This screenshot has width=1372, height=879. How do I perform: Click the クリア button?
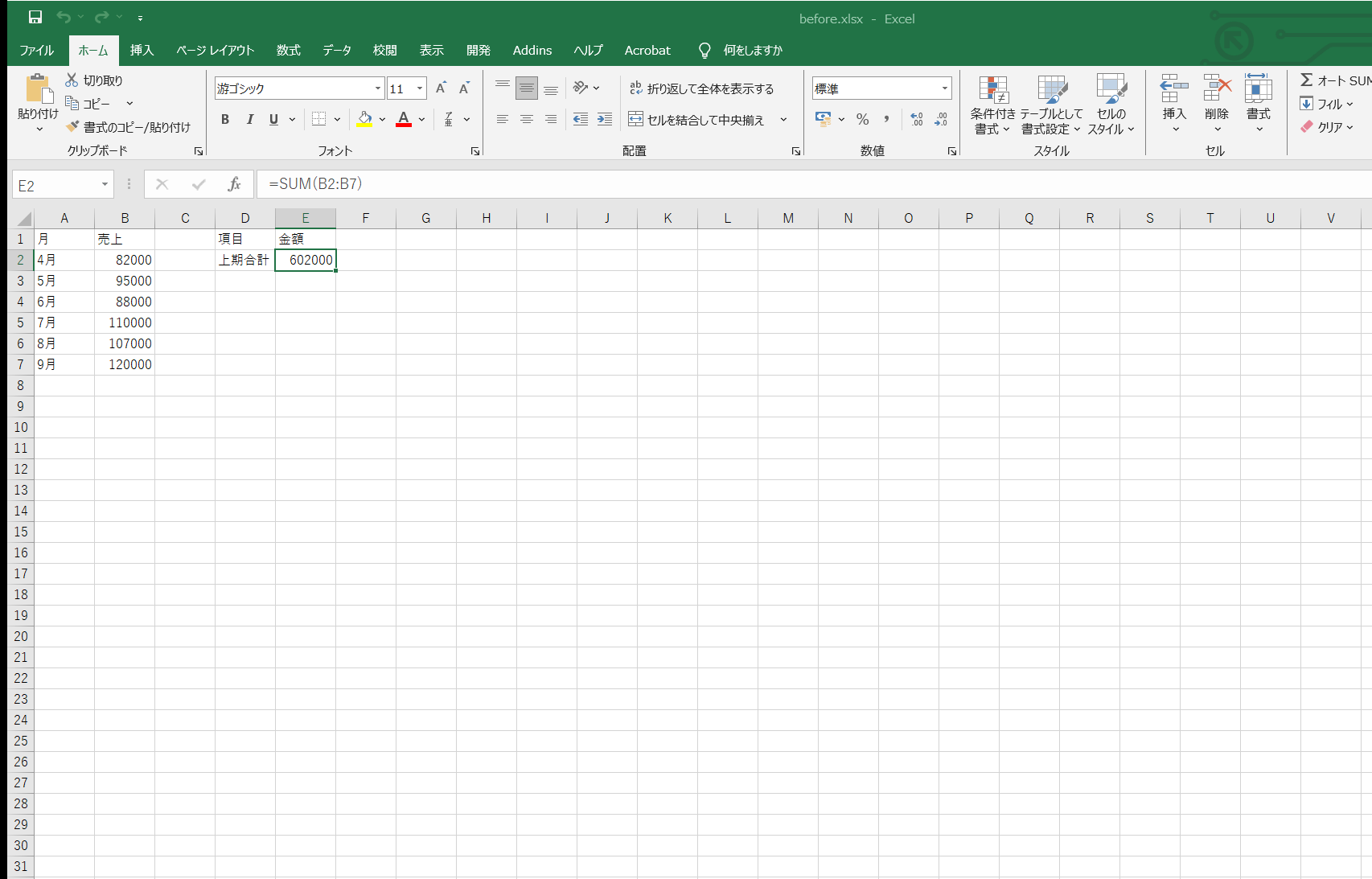[x=1327, y=127]
